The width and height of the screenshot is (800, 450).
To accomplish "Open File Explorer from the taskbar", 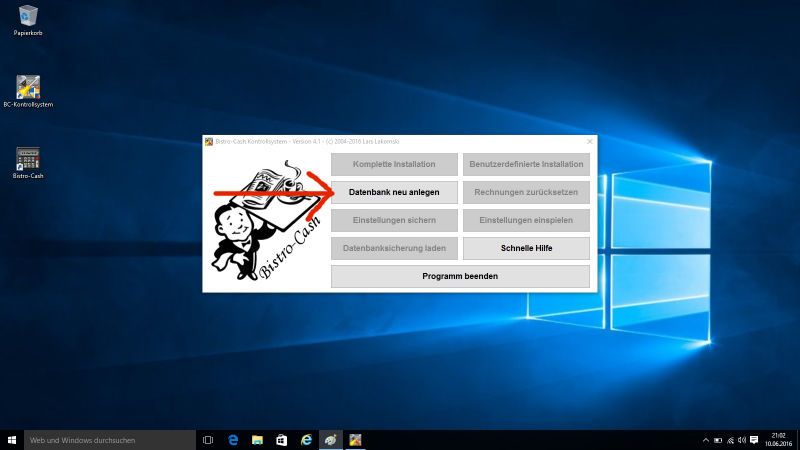I will tap(257, 440).
